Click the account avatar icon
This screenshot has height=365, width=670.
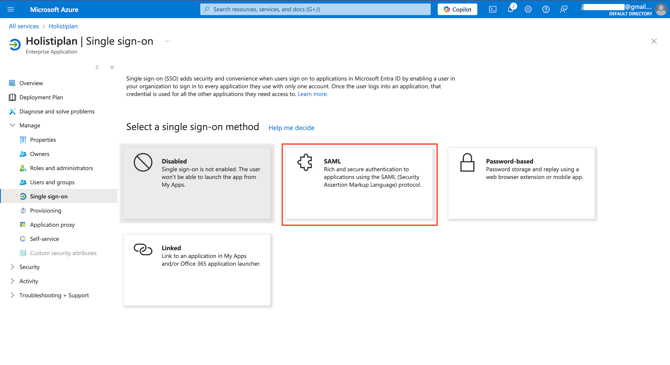coord(661,9)
